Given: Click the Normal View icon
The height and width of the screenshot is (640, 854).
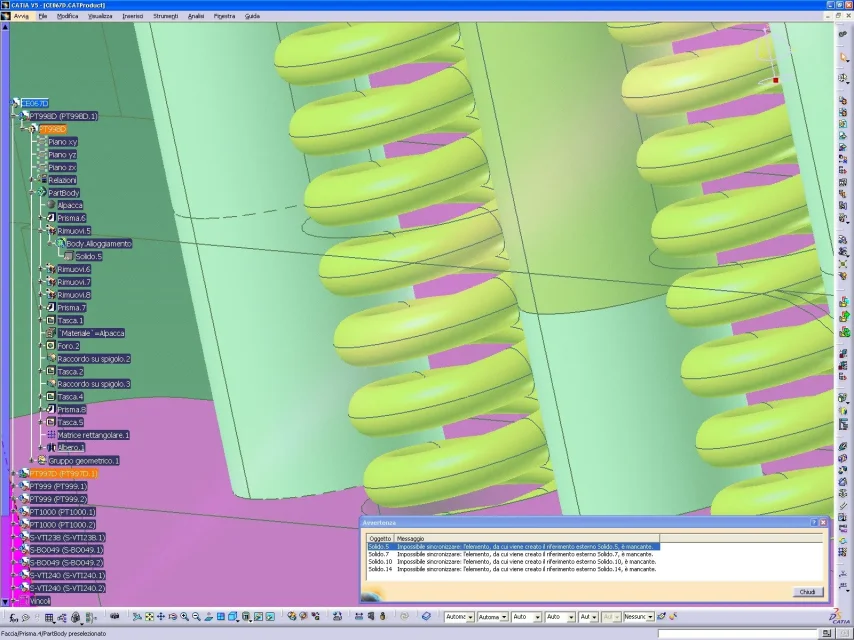Looking at the screenshot, I should click(209, 617).
